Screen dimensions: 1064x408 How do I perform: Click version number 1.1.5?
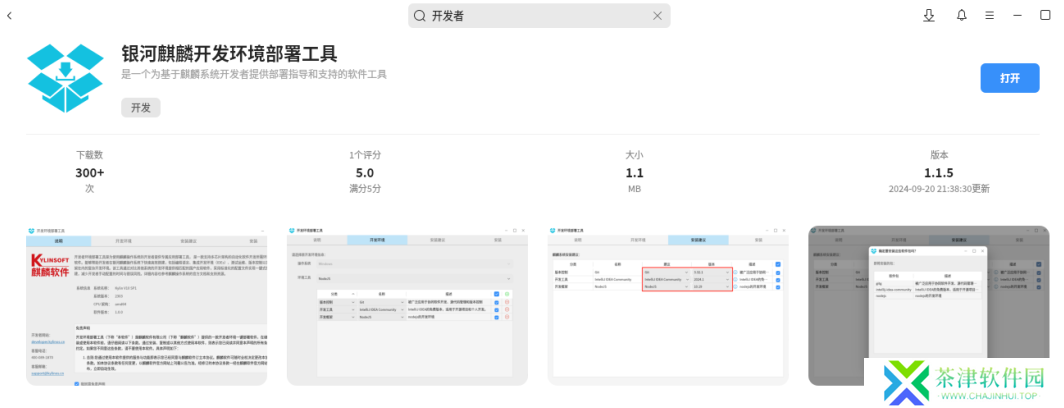pos(939,172)
